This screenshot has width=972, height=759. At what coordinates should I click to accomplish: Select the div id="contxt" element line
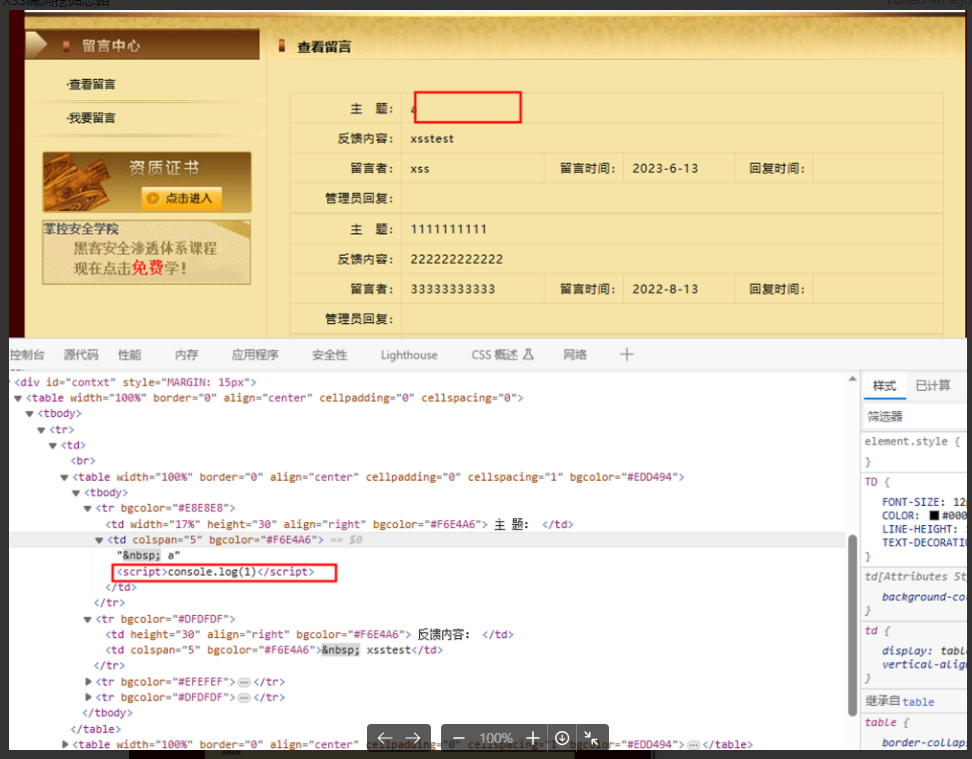[x=135, y=382]
